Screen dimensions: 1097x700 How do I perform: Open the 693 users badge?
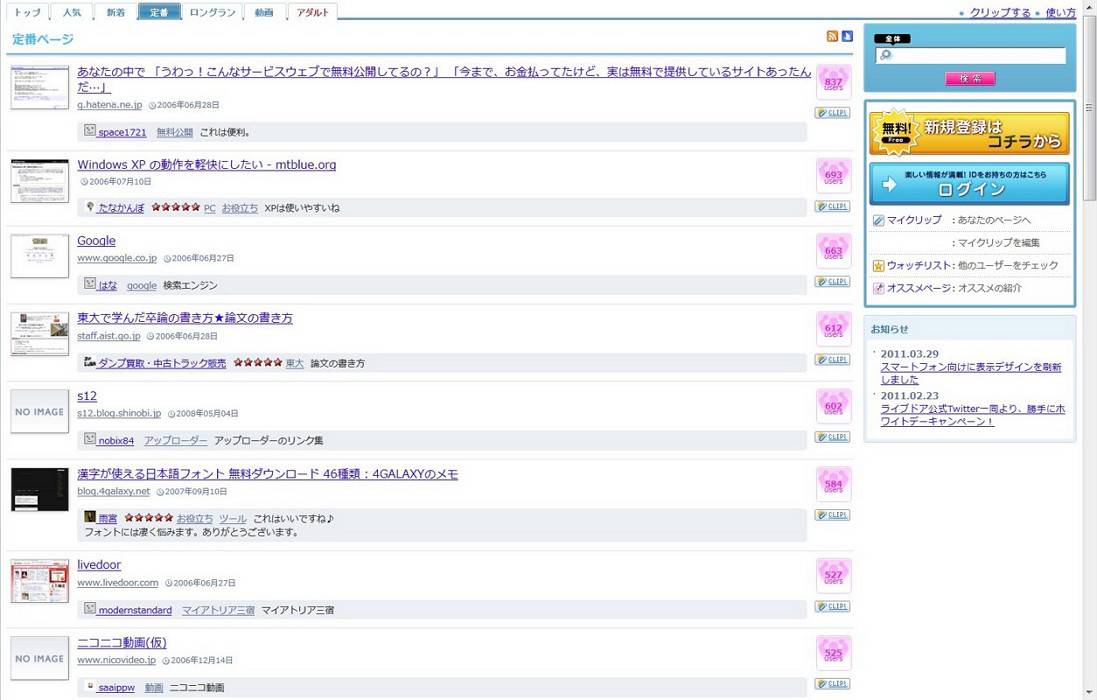(x=833, y=176)
